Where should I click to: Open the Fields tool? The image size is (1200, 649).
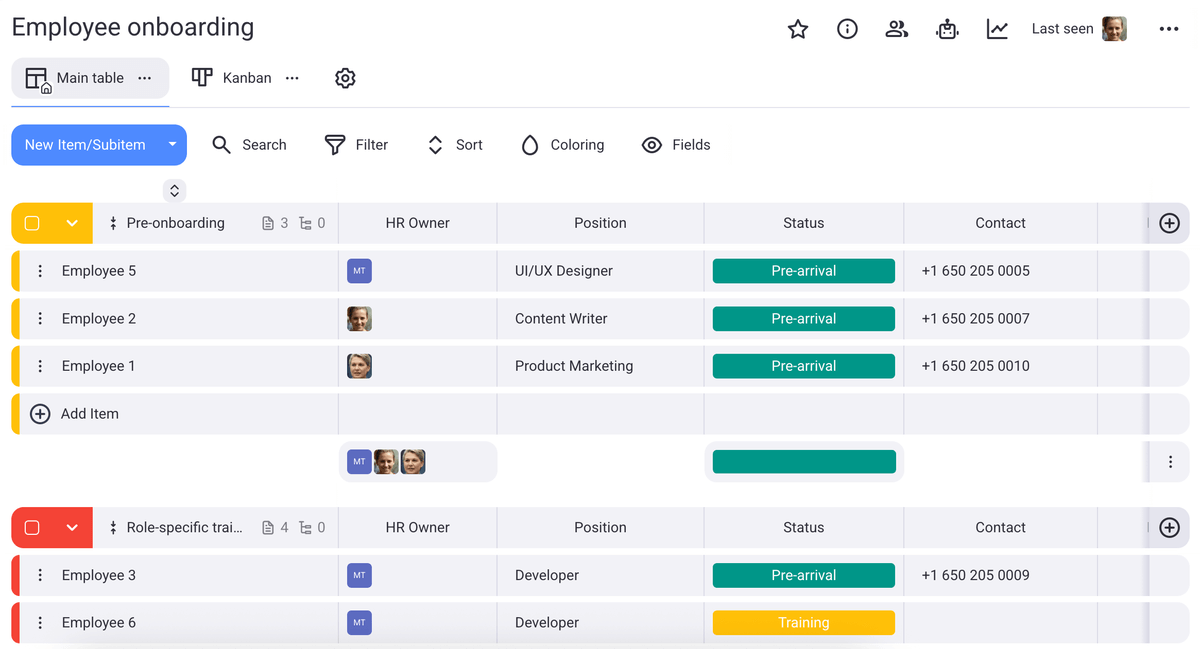tap(676, 144)
